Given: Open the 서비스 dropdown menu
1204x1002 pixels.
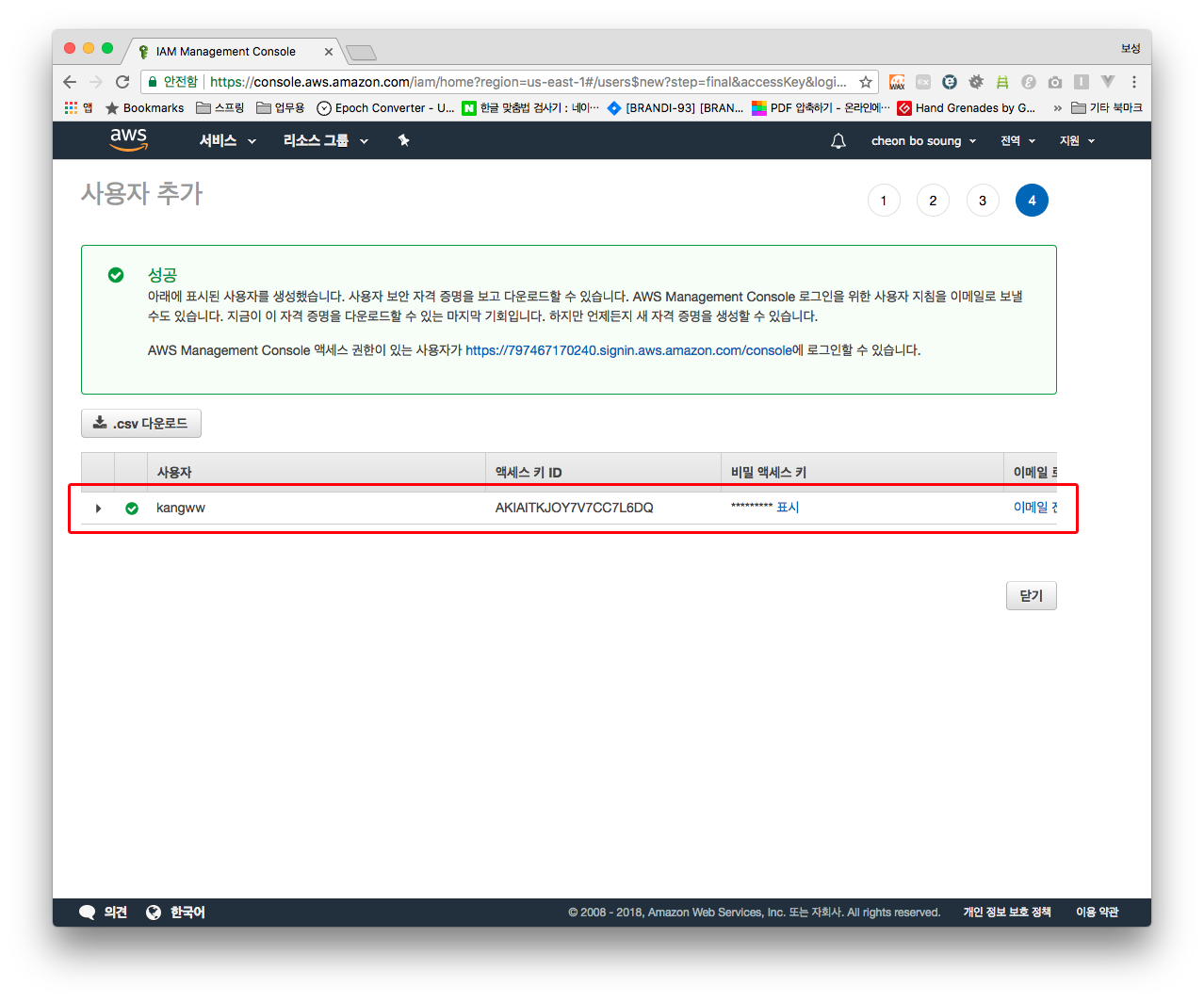Looking at the screenshot, I should [227, 141].
